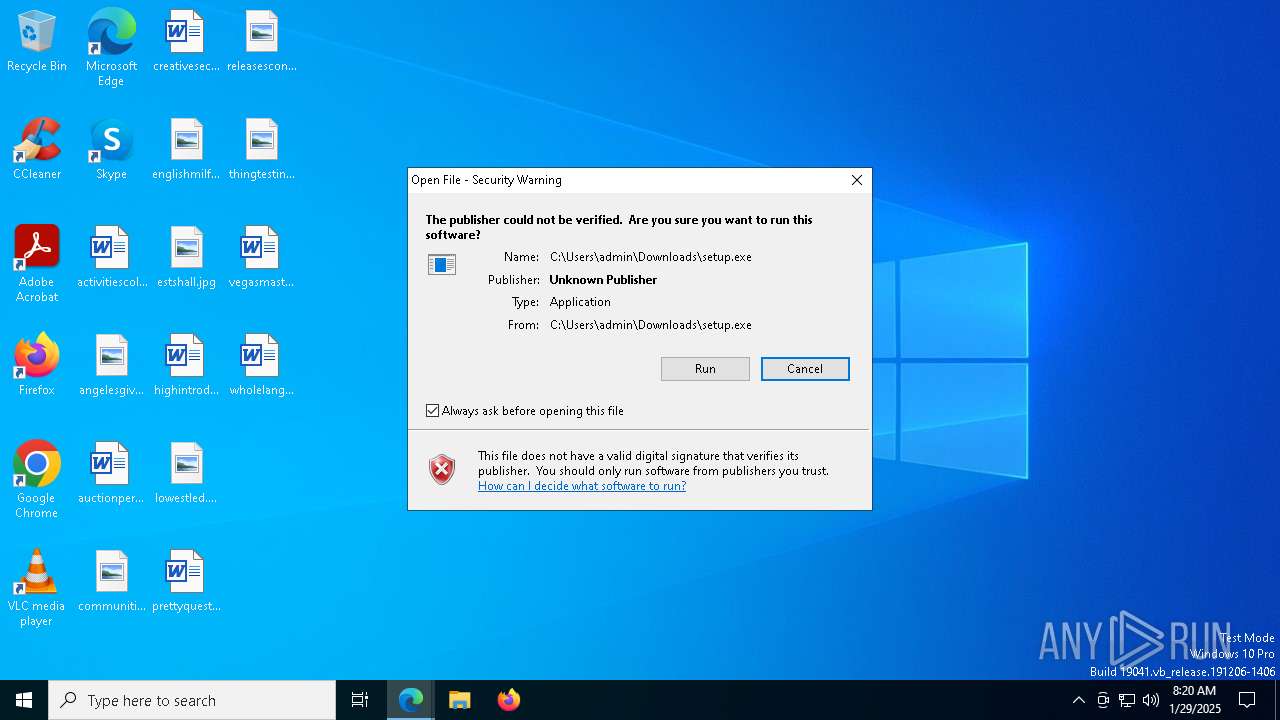Click the From path text
Screen dimensions: 1280x720
[x=651, y=325]
